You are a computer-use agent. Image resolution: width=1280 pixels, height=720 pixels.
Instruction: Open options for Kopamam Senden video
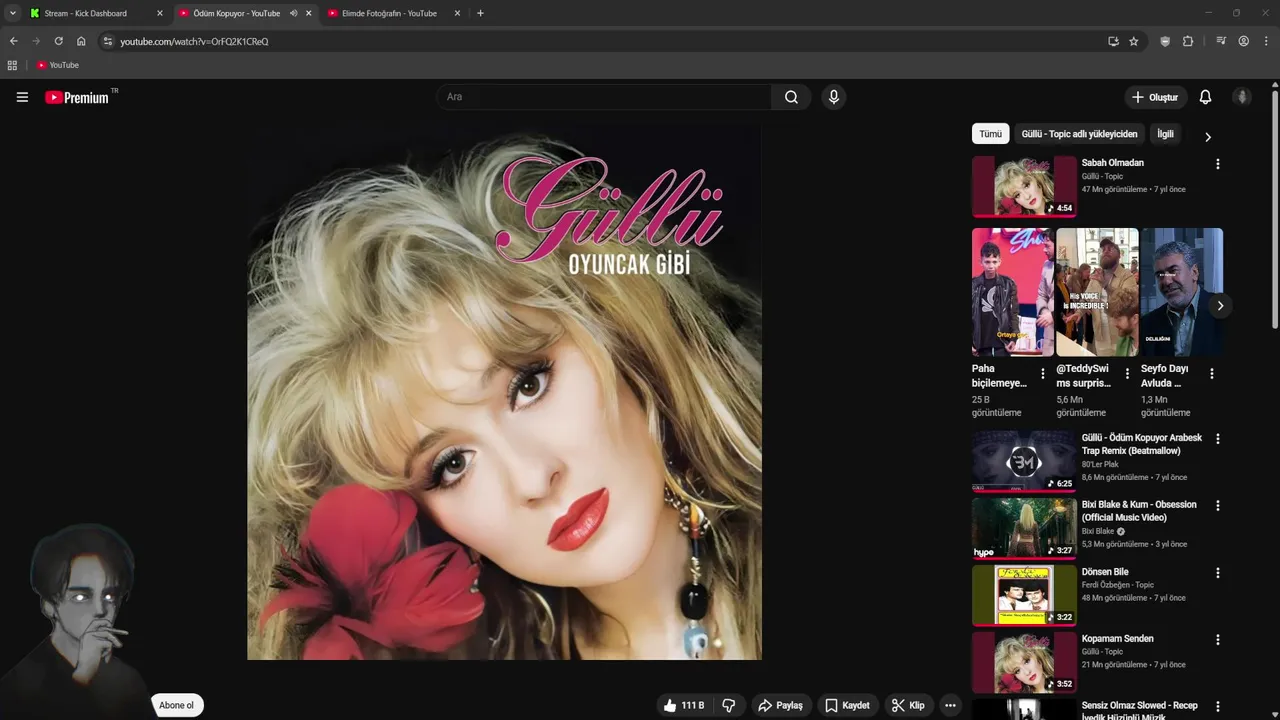pos(1217,640)
